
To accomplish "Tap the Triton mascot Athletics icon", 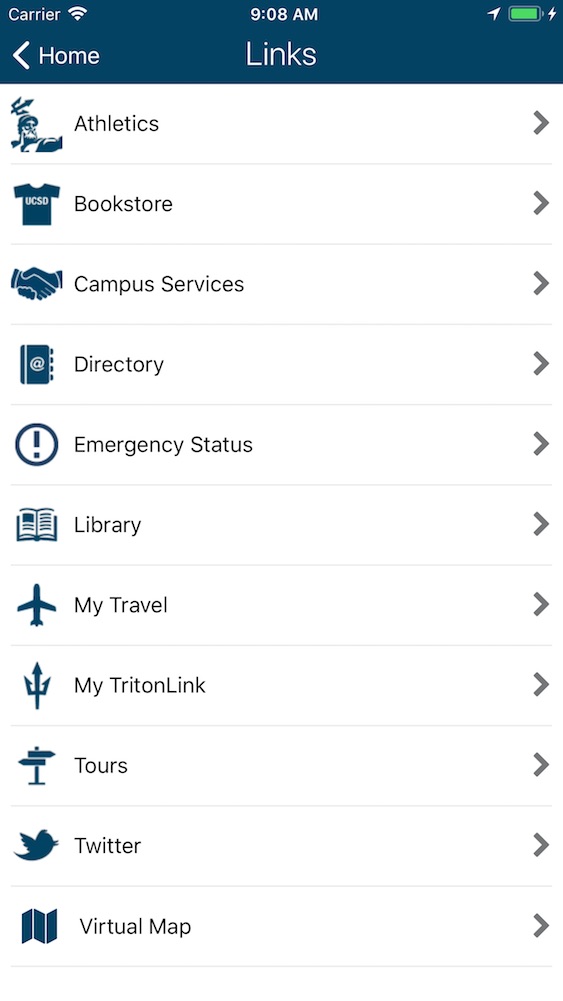I will pyautogui.click(x=36, y=124).
